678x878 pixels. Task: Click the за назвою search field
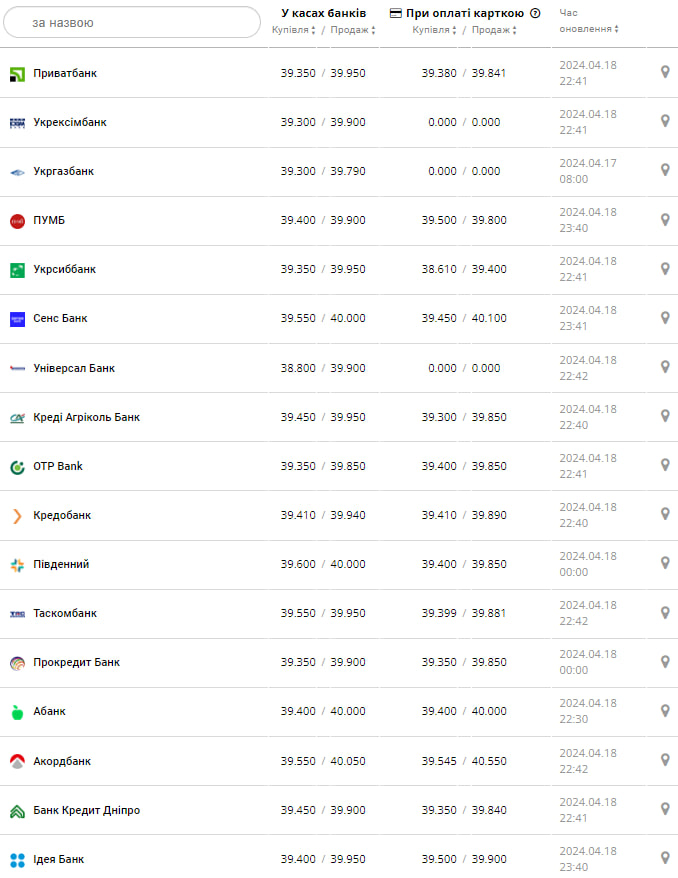[131, 21]
